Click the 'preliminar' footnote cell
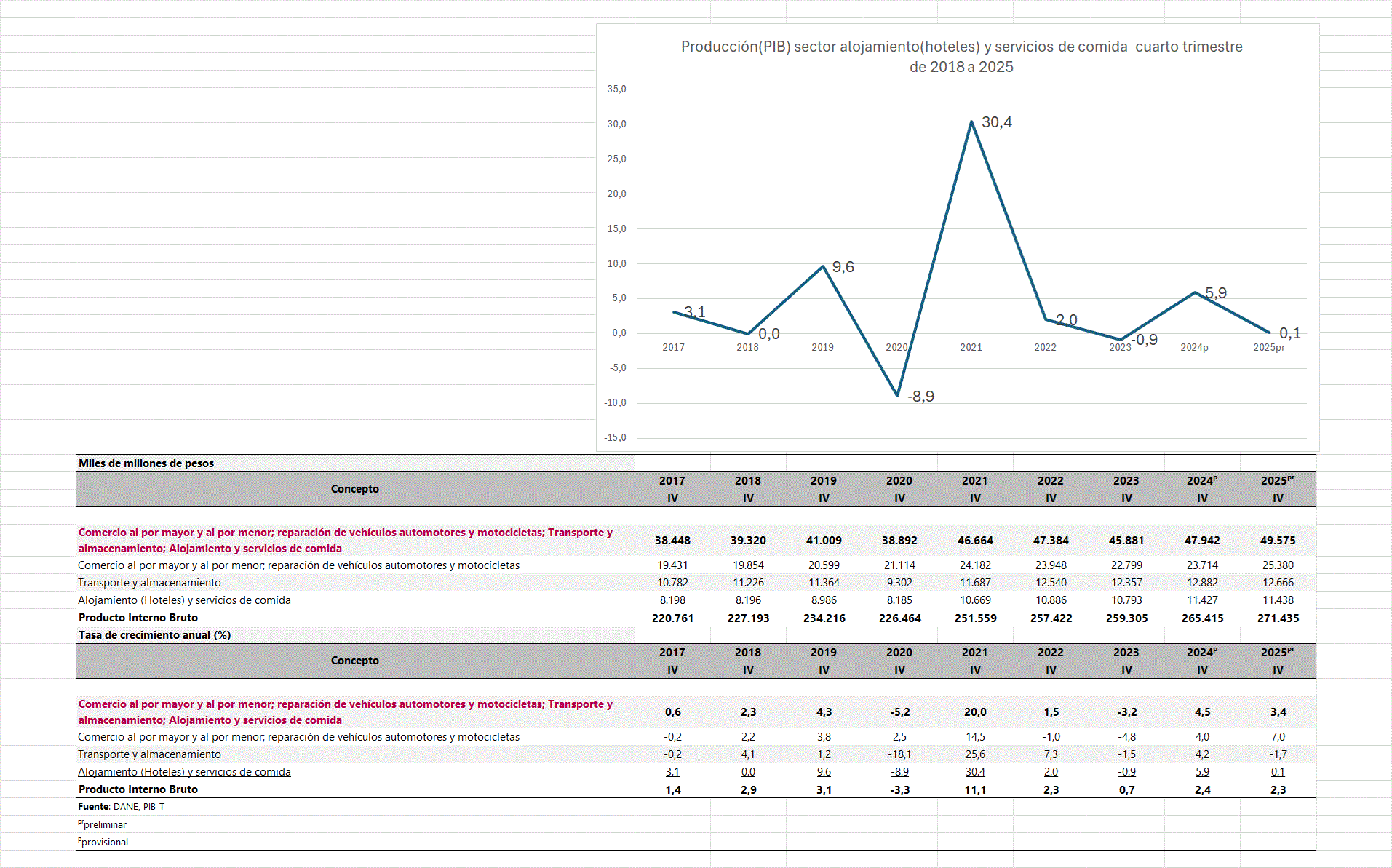This screenshot has height=868, width=1392. click(x=104, y=824)
